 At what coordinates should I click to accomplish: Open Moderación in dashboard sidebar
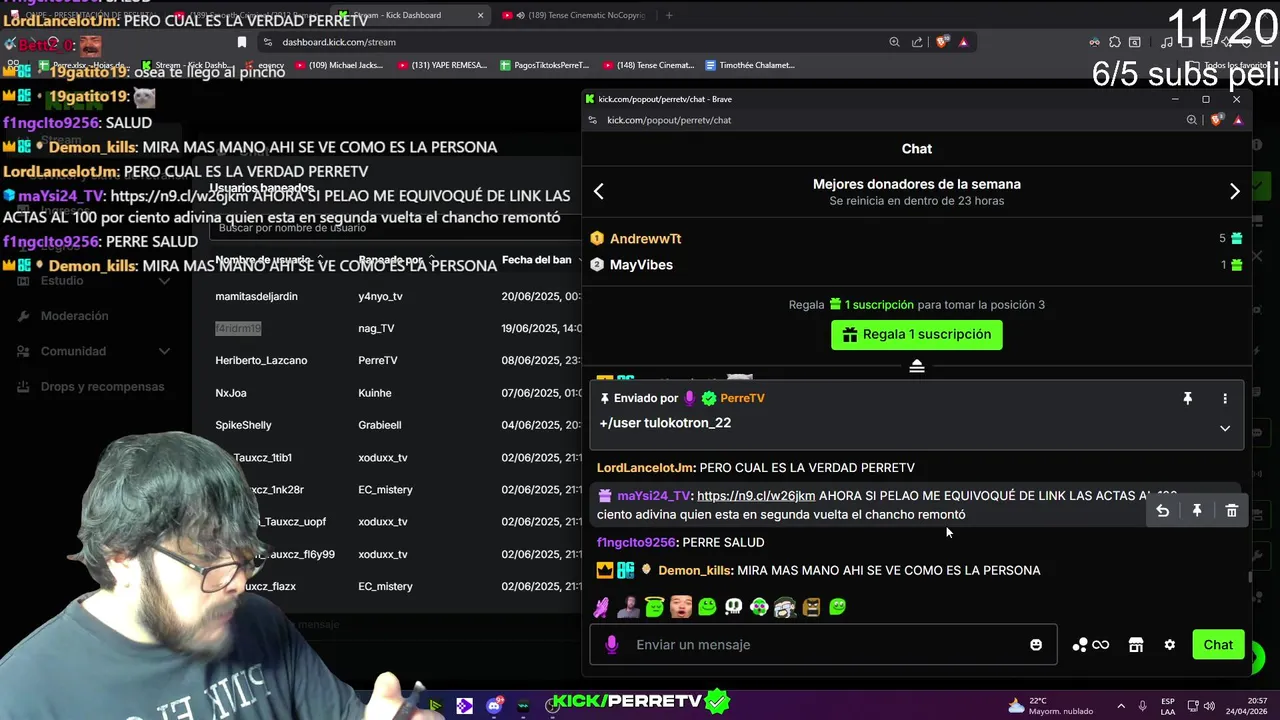click(74, 316)
